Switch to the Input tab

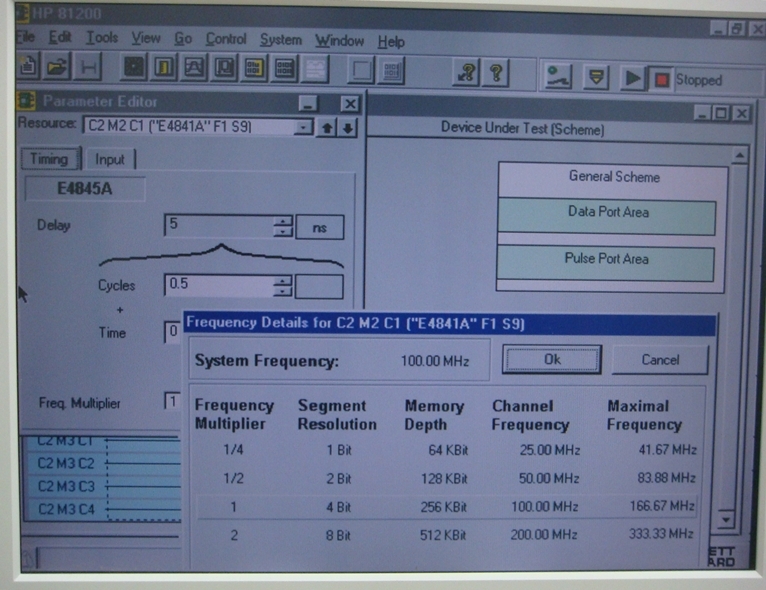[x=110, y=159]
